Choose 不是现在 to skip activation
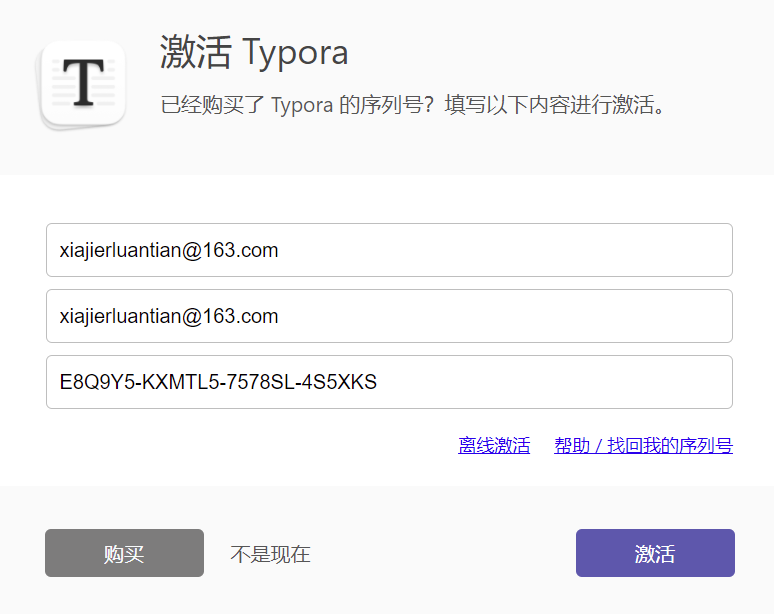This screenshot has width=774, height=614. click(x=270, y=554)
